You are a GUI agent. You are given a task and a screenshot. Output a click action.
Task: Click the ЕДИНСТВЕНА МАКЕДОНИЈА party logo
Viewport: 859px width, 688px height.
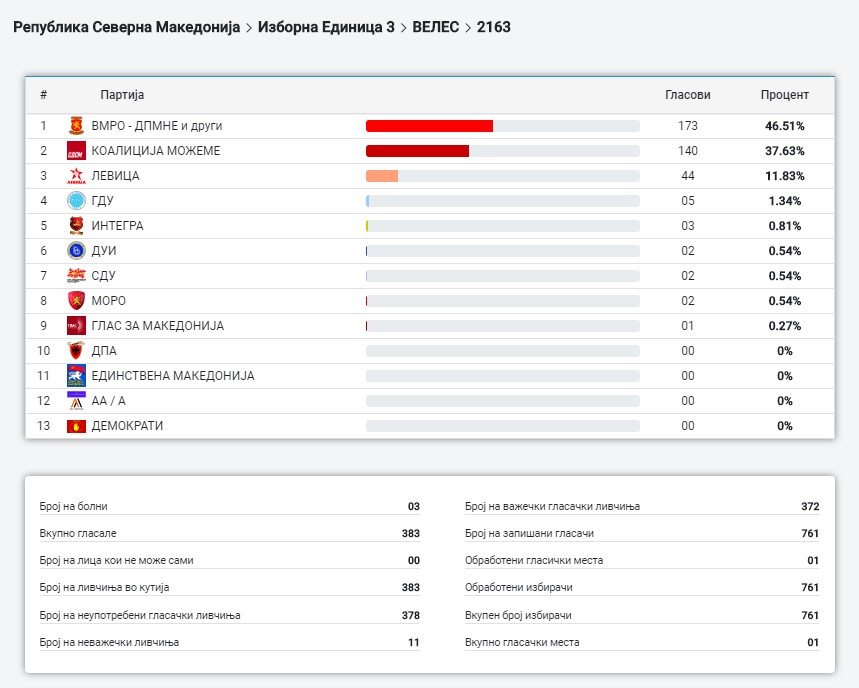(x=75, y=376)
